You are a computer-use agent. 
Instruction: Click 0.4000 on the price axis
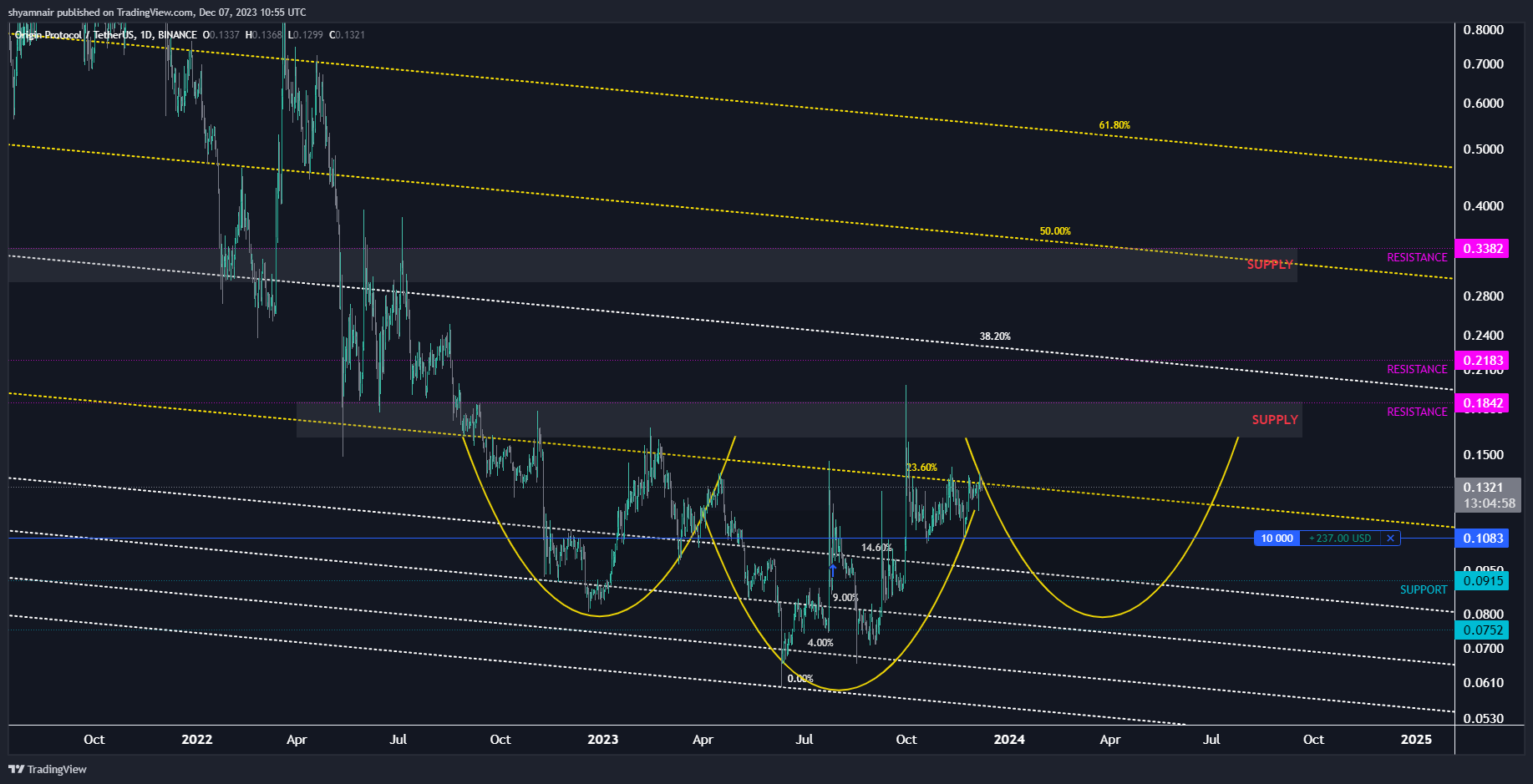pos(1484,206)
